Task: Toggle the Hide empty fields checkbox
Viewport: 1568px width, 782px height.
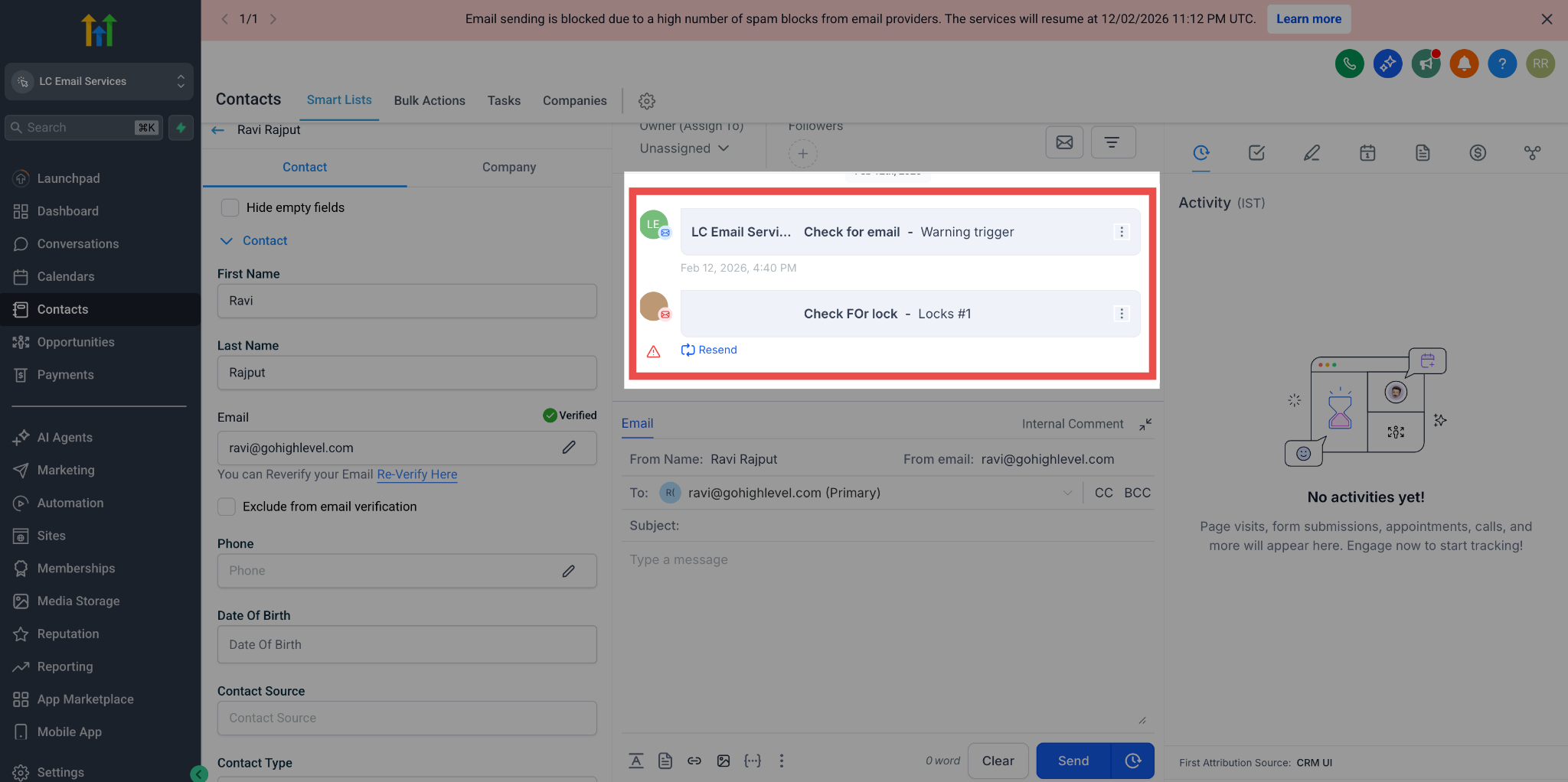Action: pos(230,207)
